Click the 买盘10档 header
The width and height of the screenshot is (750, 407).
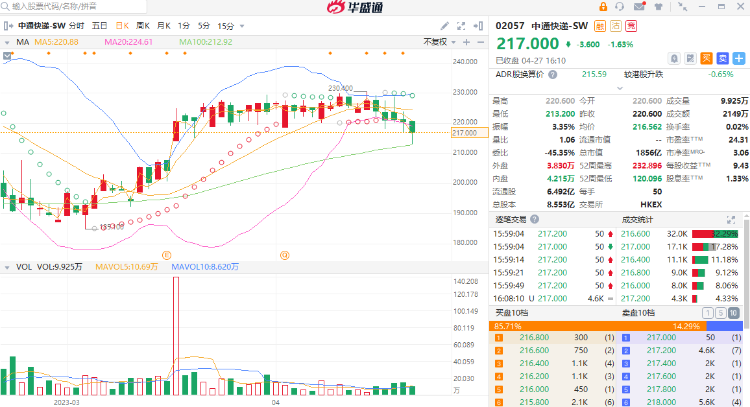coord(512,313)
